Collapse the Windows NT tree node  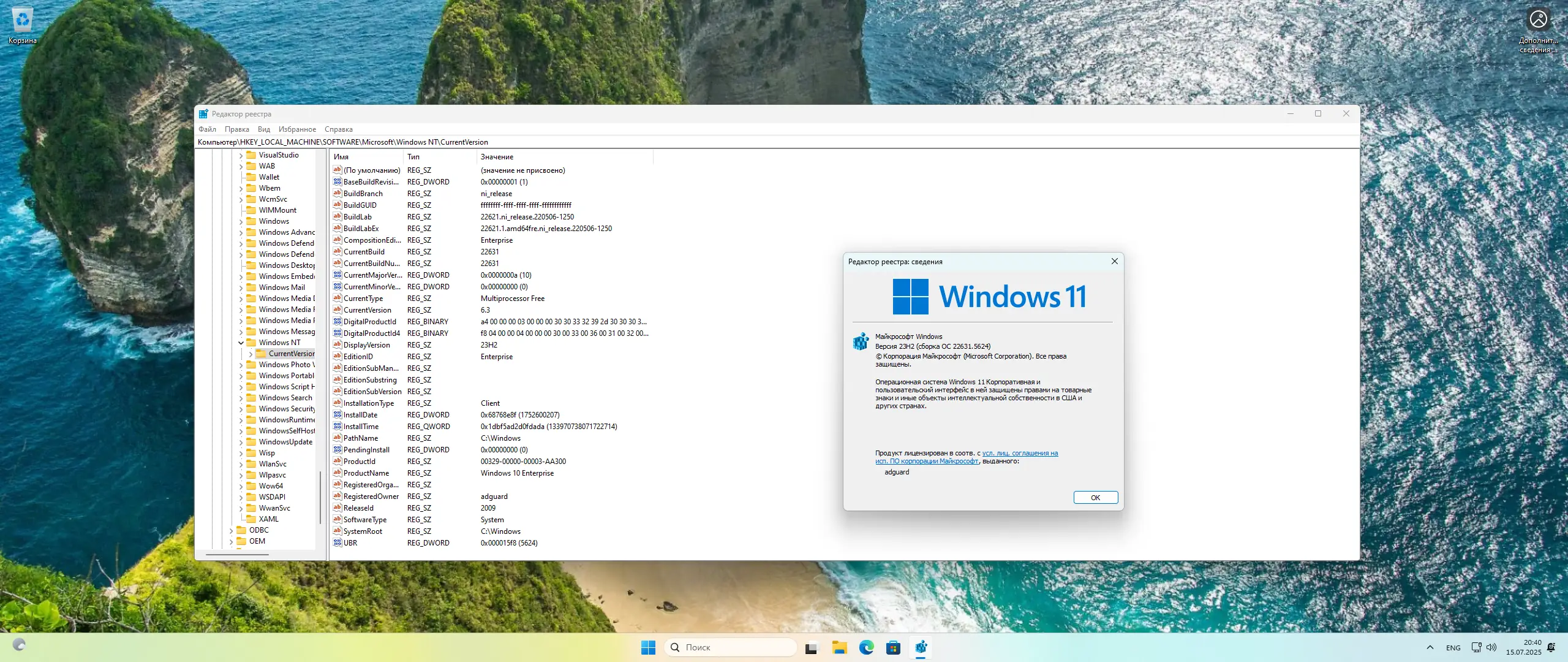click(241, 343)
